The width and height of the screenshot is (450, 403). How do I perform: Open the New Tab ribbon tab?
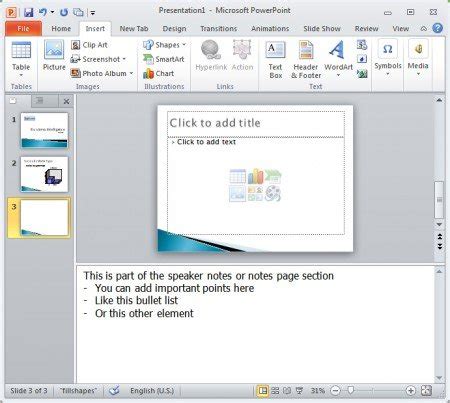[134, 29]
